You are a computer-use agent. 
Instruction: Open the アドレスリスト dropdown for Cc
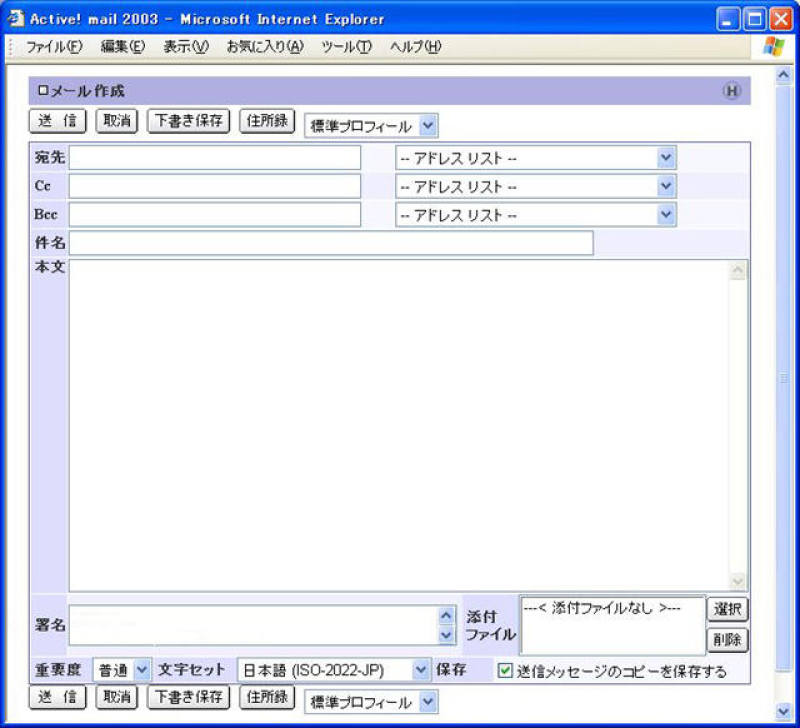pyautogui.click(x=536, y=187)
